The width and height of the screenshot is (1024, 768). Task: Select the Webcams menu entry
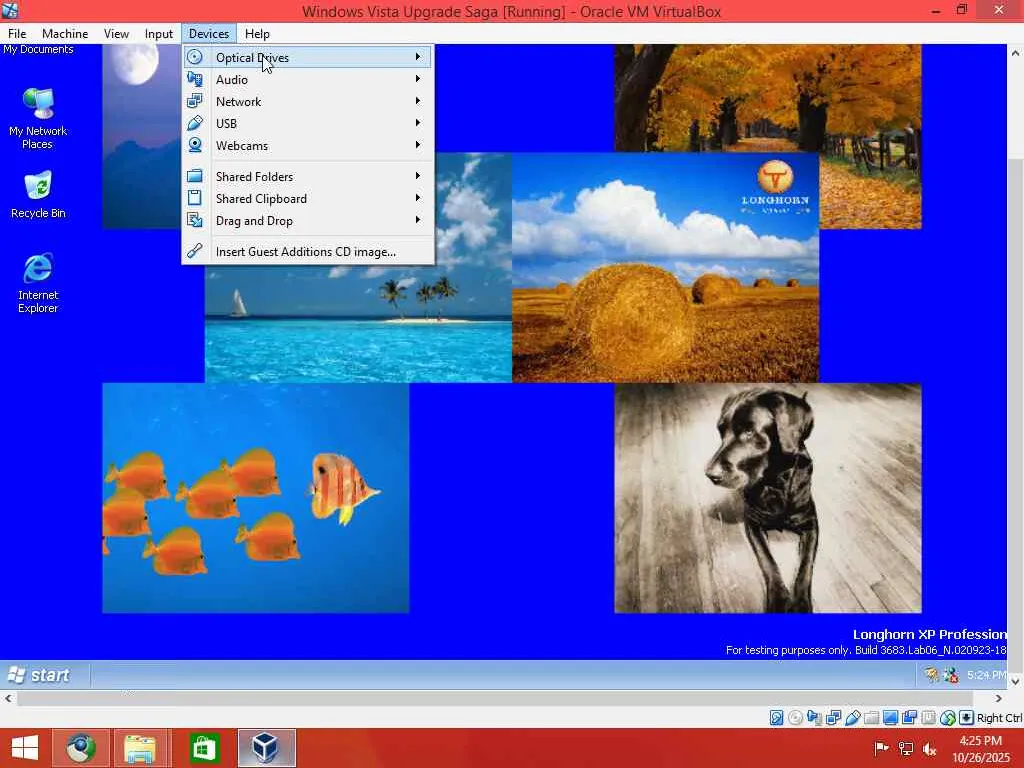coord(308,145)
